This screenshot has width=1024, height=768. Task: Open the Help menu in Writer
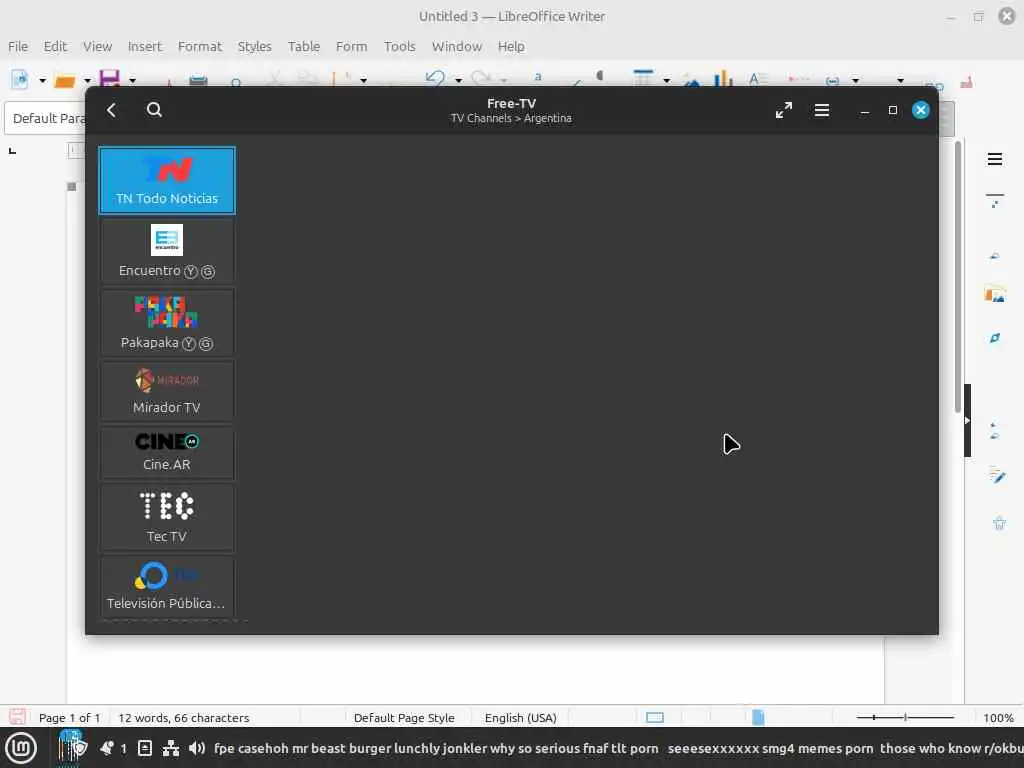click(511, 46)
